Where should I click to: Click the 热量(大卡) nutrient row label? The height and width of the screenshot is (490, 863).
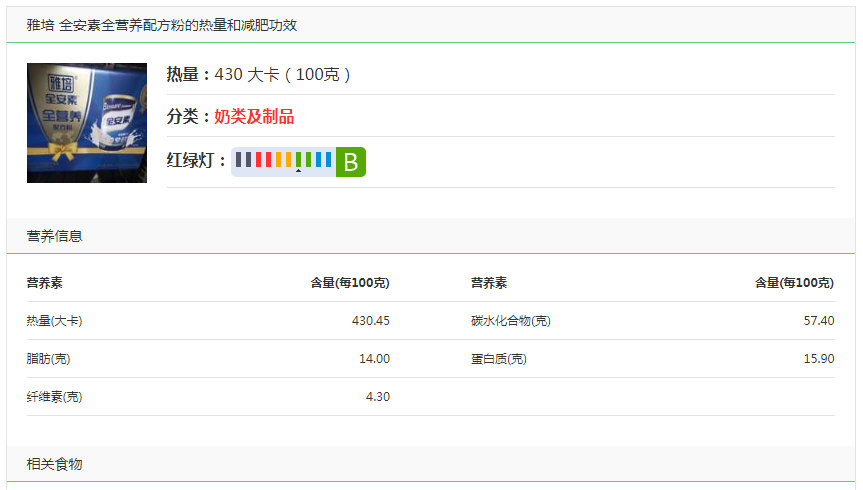click(54, 321)
